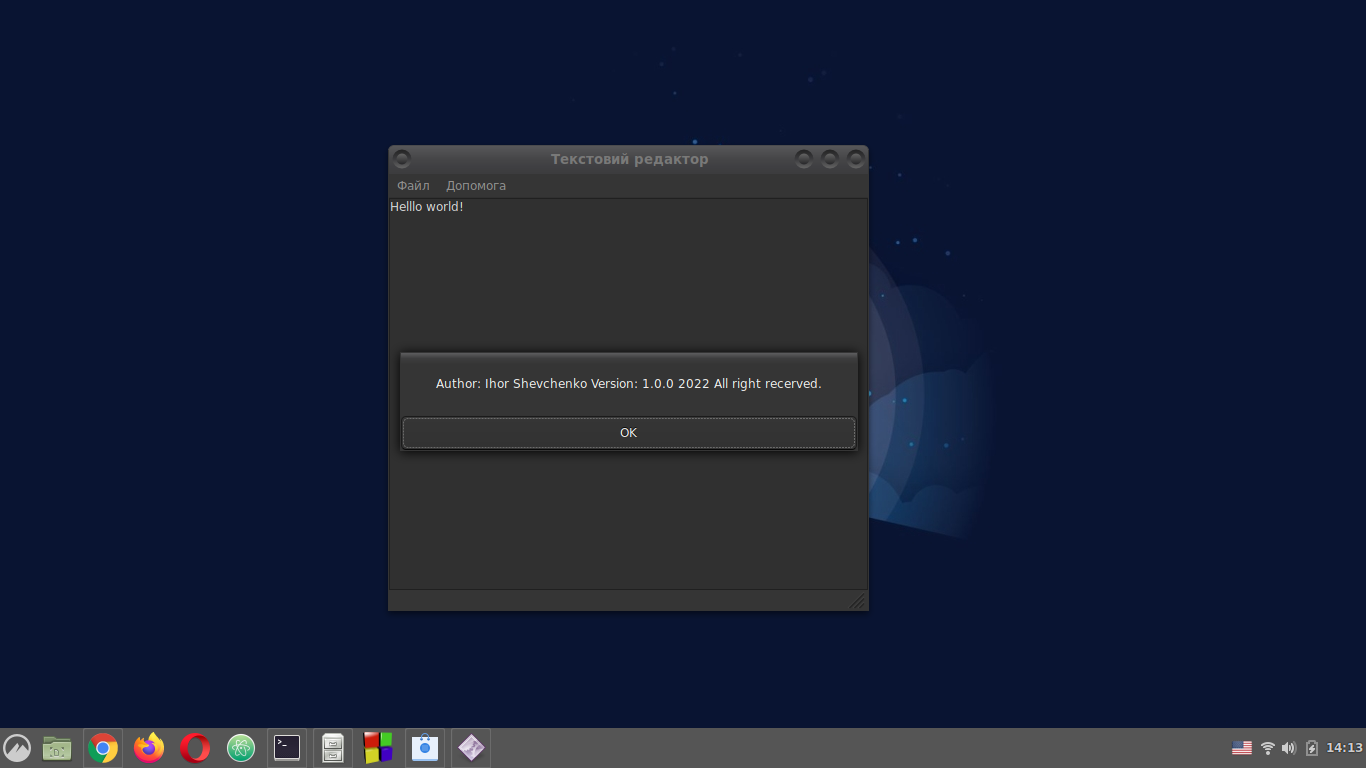Click the clock showing 14:13
This screenshot has height=768, width=1366.
tap(1341, 747)
